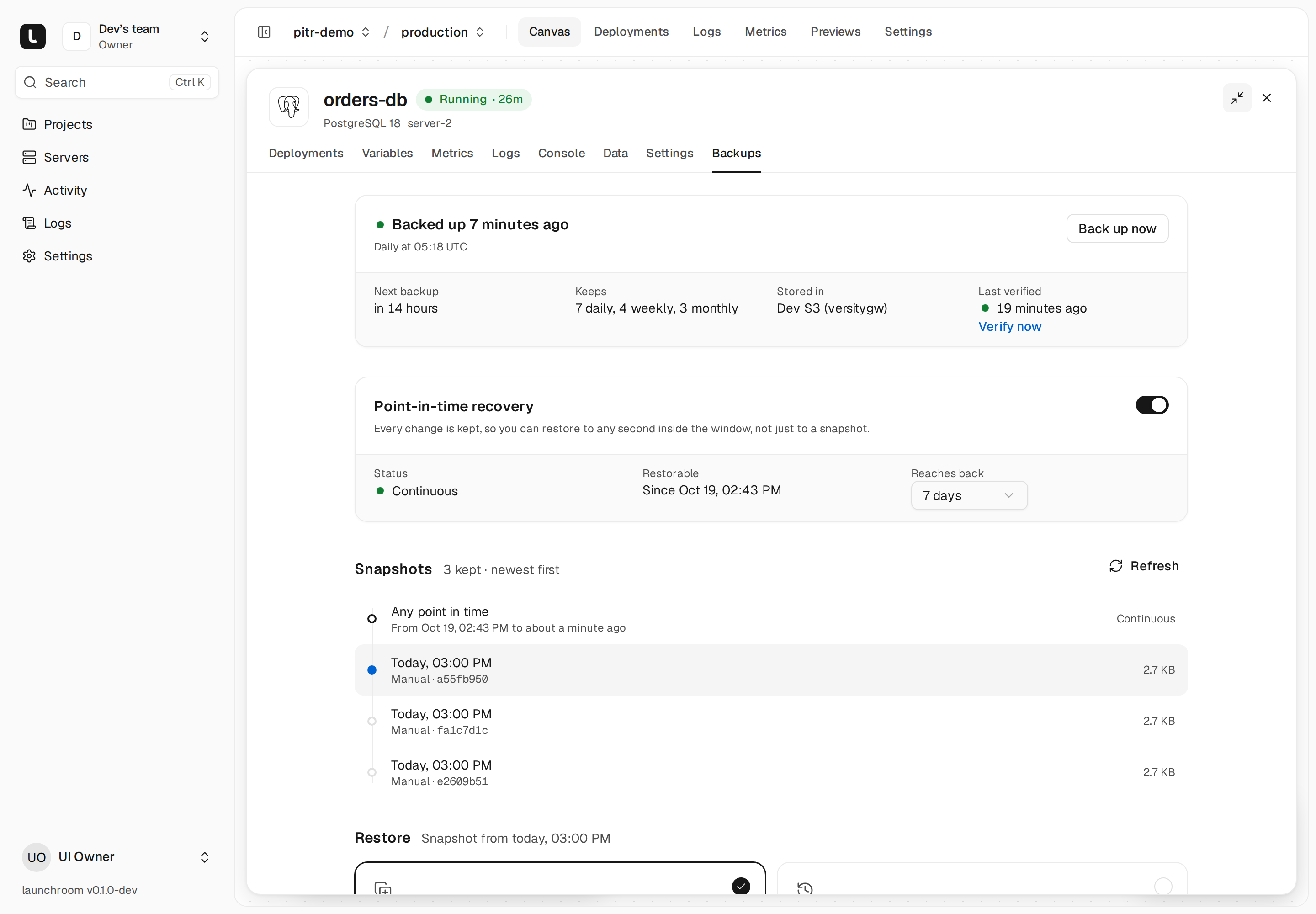
Task: Click the '7 daily, 4 weekly, 3 monthly' text
Action: (657, 308)
